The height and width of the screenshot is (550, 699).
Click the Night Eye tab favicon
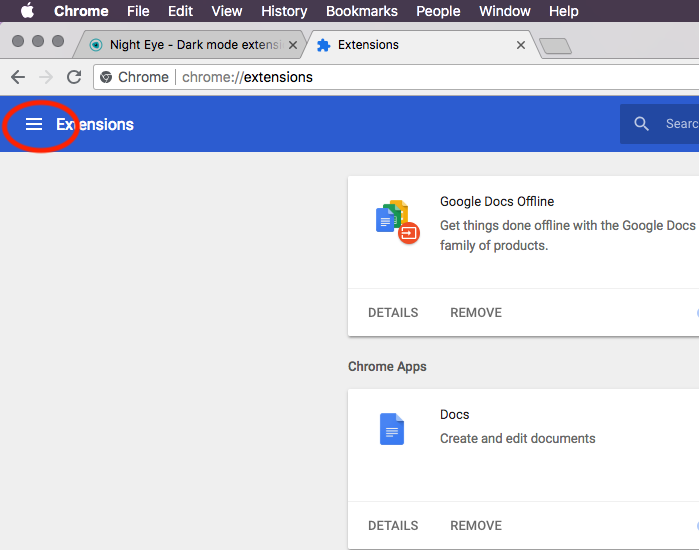[96, 45]
